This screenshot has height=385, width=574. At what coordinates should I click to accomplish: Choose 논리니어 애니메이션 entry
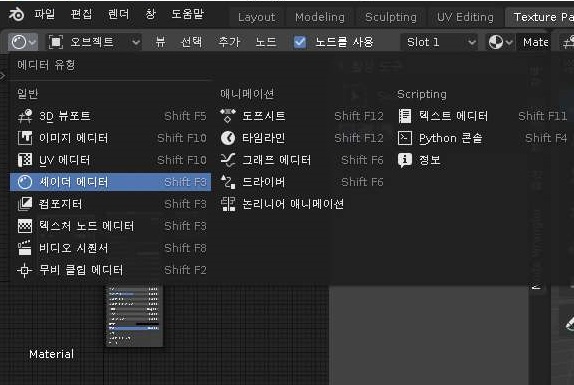click(x=302, y=204)
